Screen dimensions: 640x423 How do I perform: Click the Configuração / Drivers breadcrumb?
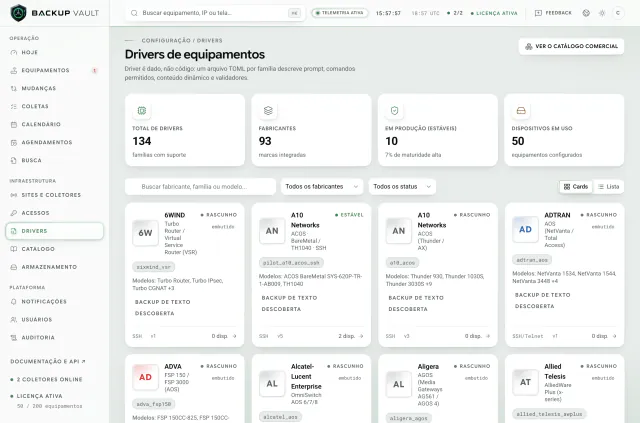[x=182, y=41]
